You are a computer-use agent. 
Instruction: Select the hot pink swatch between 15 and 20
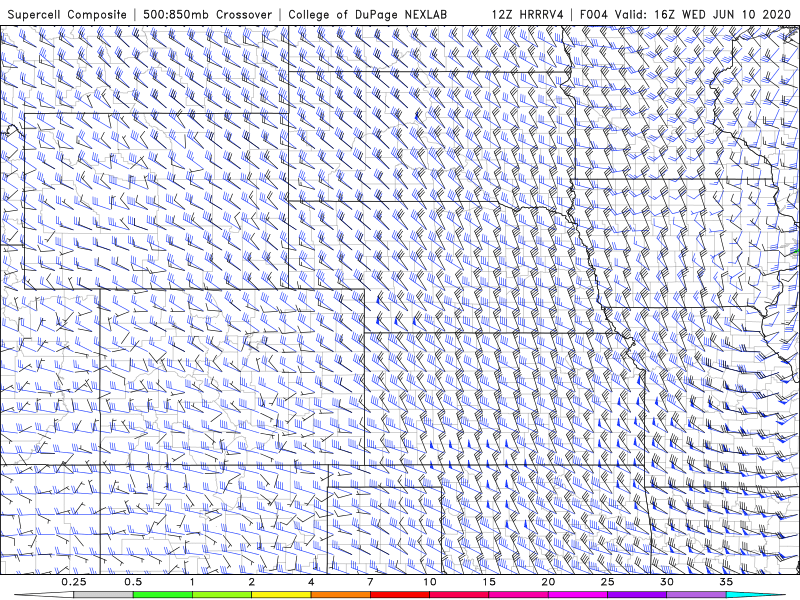click(x=518, y=595)
